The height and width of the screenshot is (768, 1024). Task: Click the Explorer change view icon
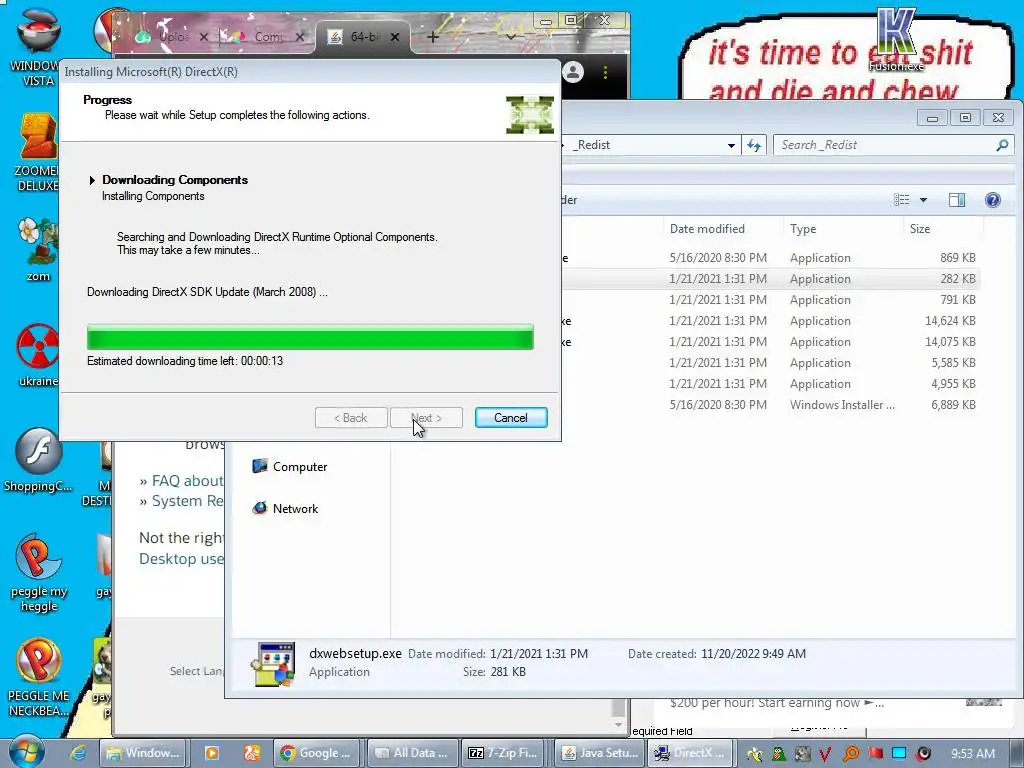(x=901, y=200)
